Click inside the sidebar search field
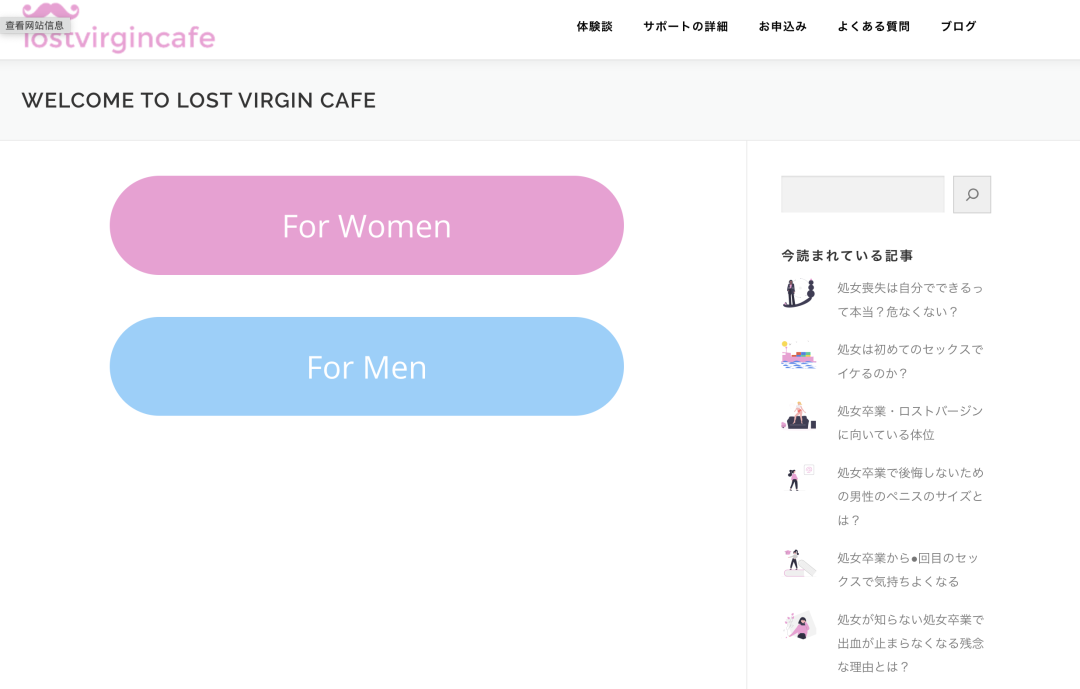 pos(862,194)
